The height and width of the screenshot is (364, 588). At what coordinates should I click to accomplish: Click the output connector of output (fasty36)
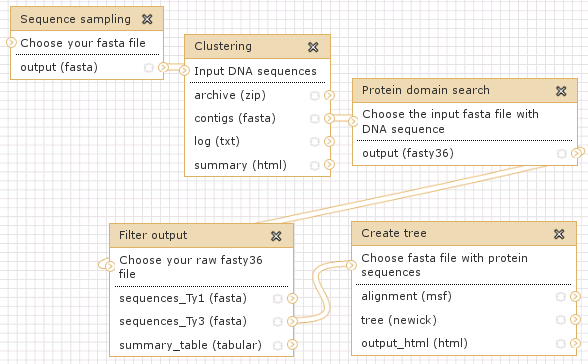(x=576, y=153)
